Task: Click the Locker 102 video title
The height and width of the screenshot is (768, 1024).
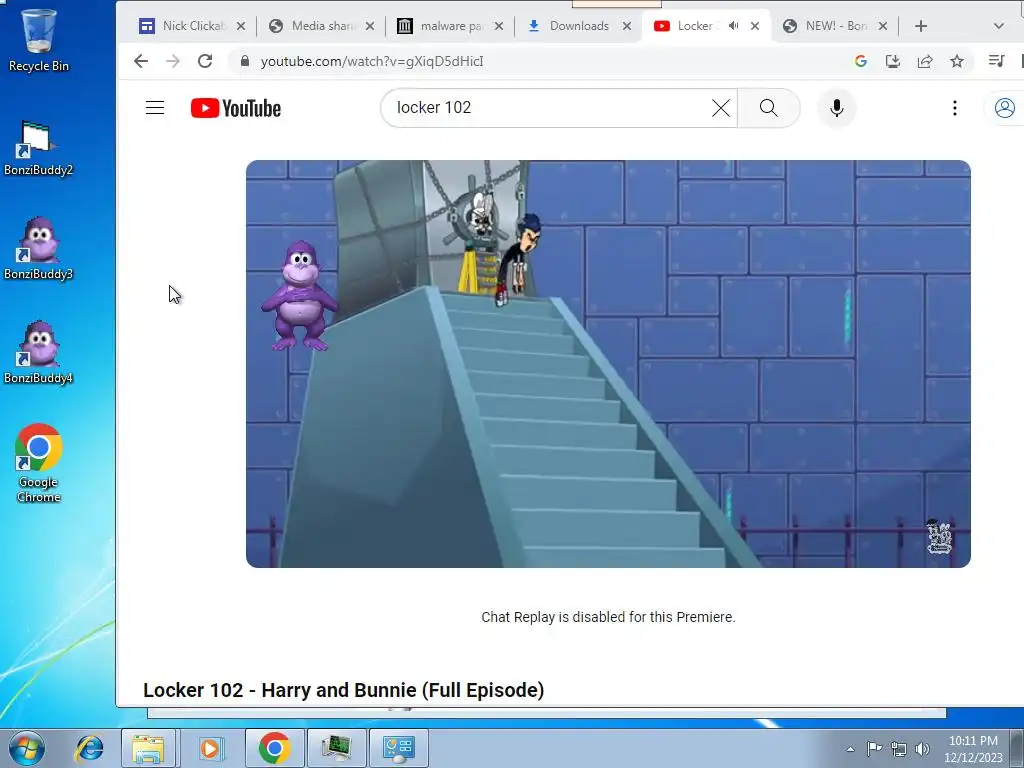Action: [344, 690]
